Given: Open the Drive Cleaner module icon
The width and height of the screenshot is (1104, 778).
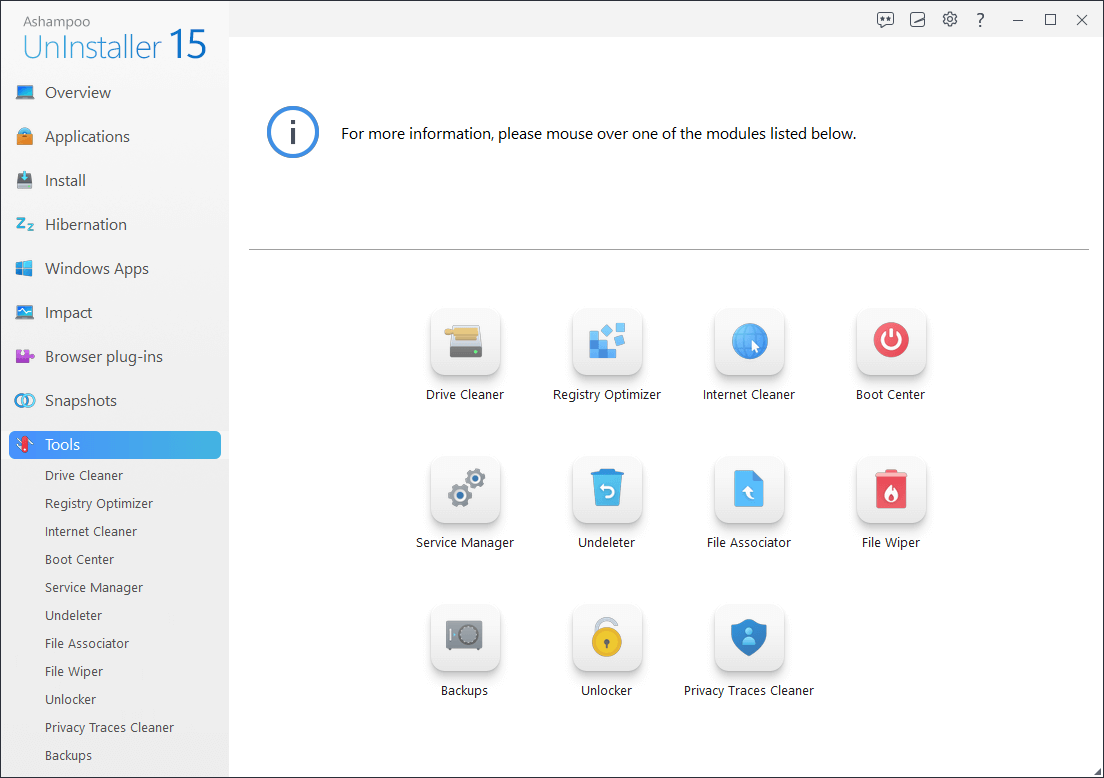Looking at the screenshot, I should coord(465,342).
